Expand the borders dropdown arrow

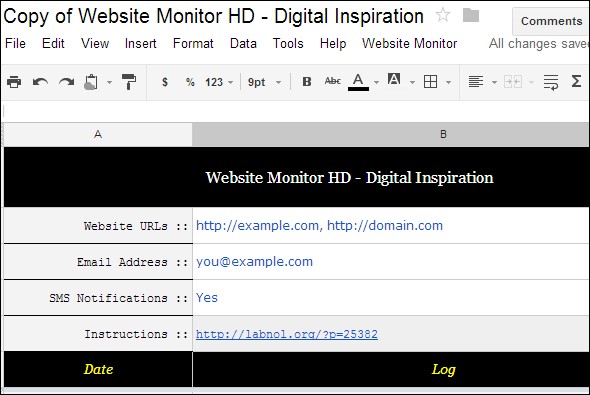448,82
